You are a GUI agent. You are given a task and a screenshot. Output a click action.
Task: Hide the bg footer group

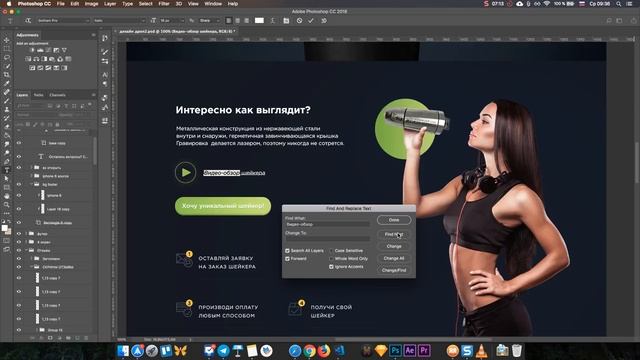(x=19, y=184)
